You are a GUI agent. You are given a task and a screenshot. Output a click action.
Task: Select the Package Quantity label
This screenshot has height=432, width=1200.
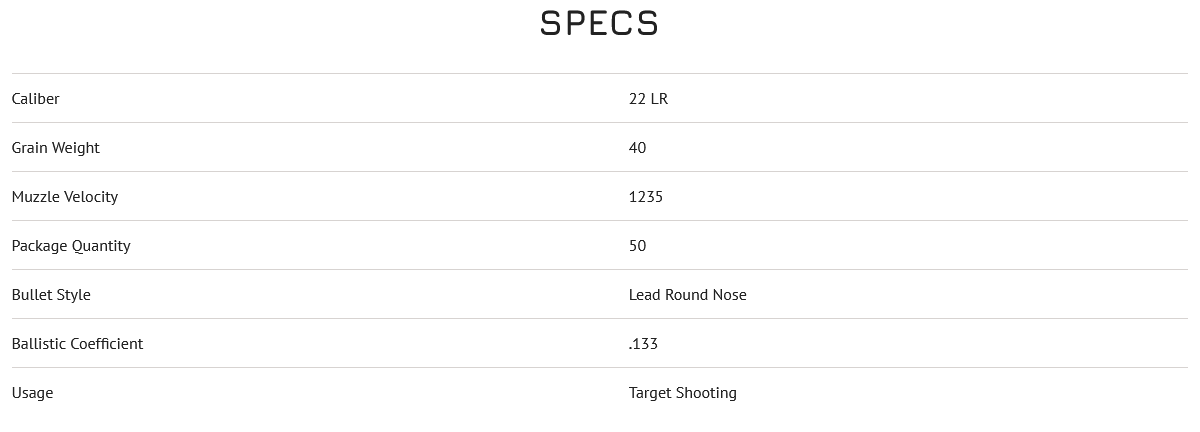click(71, 246)
